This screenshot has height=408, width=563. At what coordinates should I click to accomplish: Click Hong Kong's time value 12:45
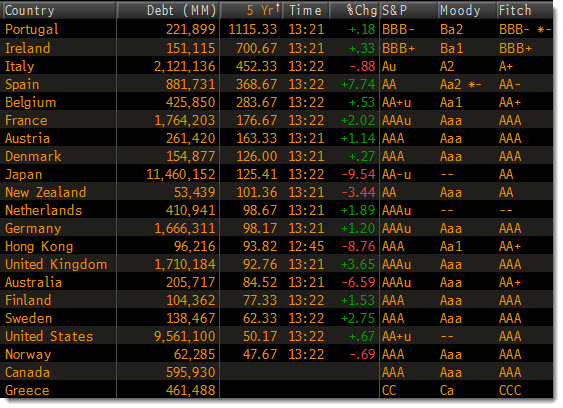pyautogui.click(x=306, y=246)
